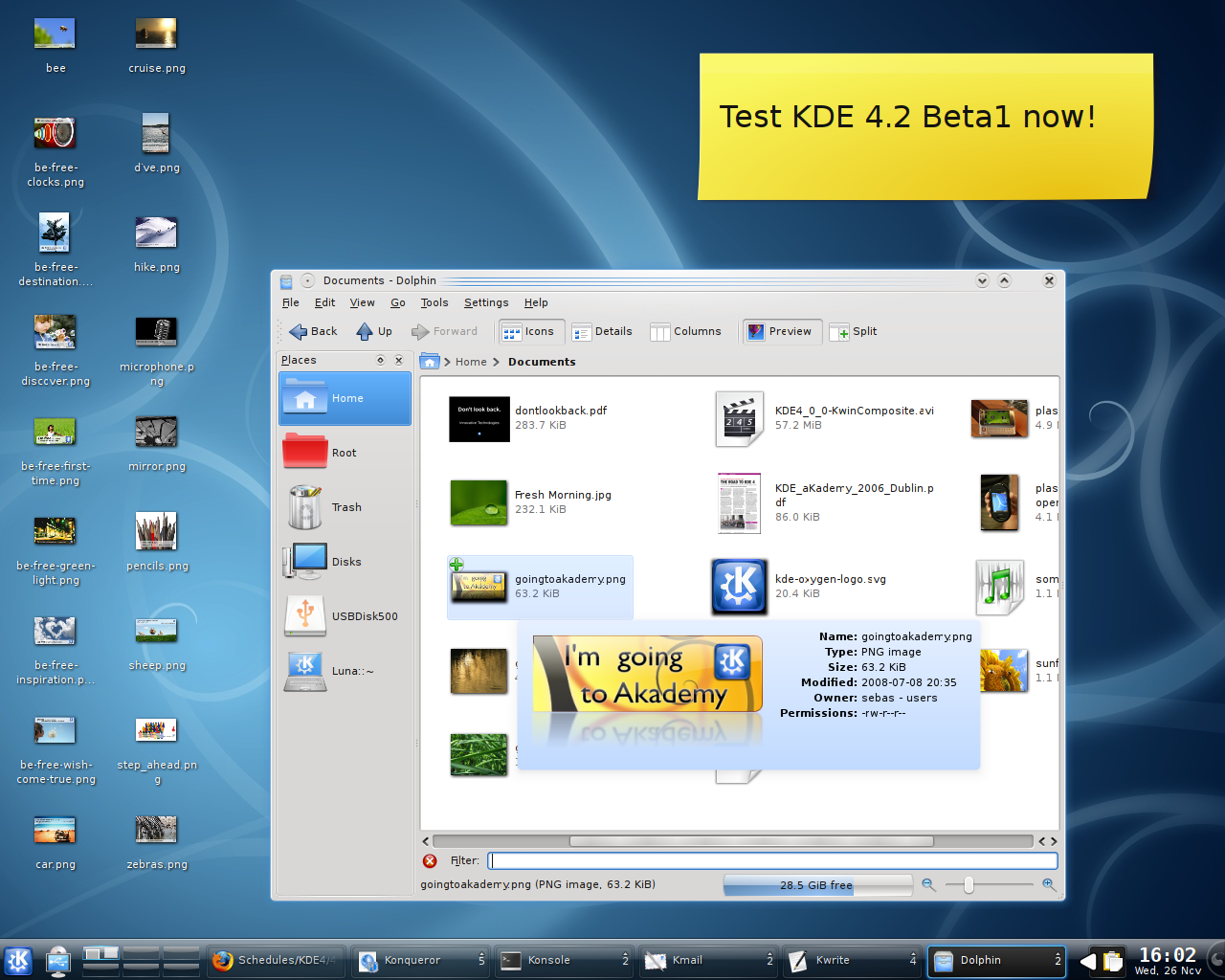
Task: Open Klipper clipboard tray icon
Action: coord(1111,961)
